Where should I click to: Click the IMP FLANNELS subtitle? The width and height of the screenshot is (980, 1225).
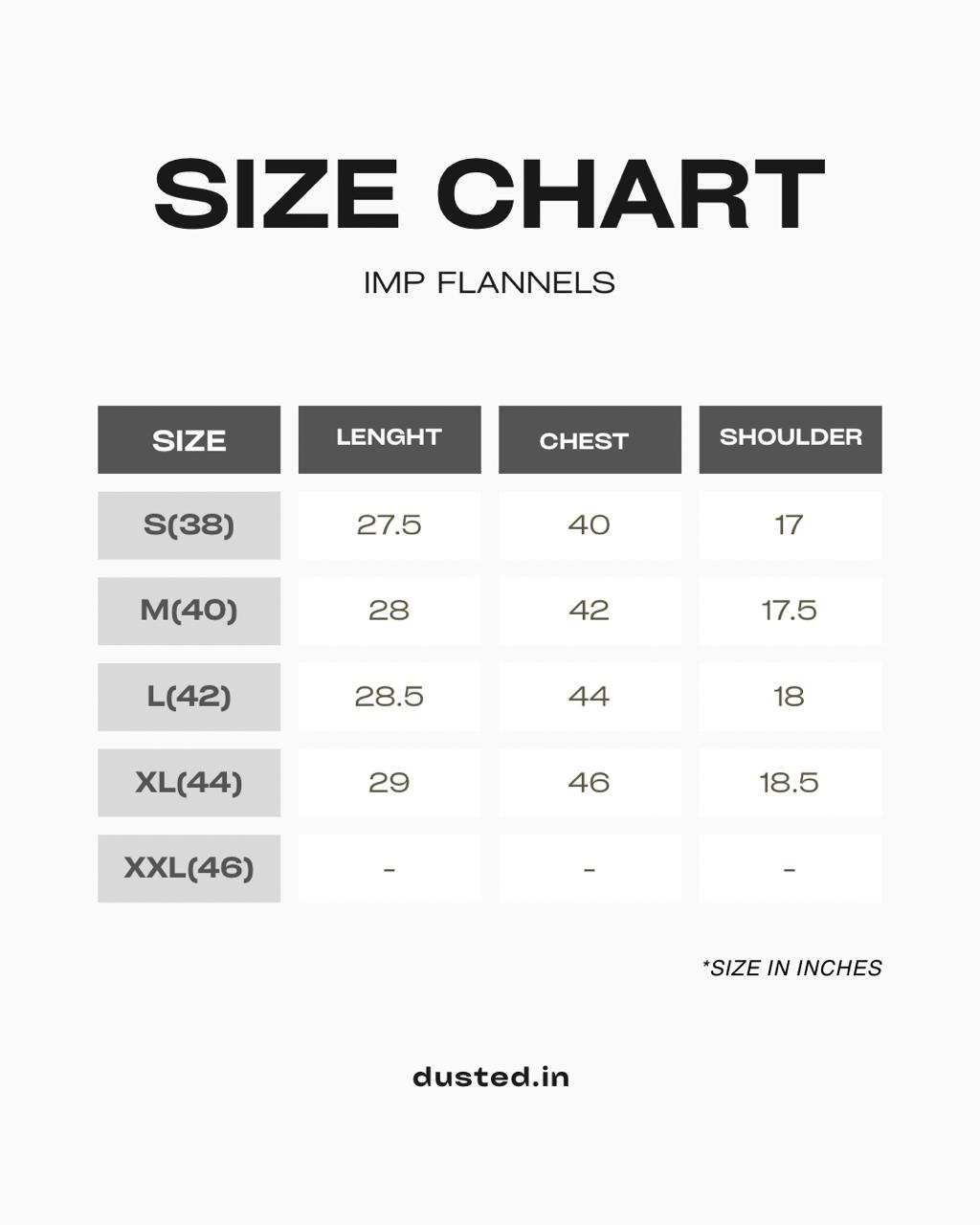pyautogui.click(x=489, y=283)
